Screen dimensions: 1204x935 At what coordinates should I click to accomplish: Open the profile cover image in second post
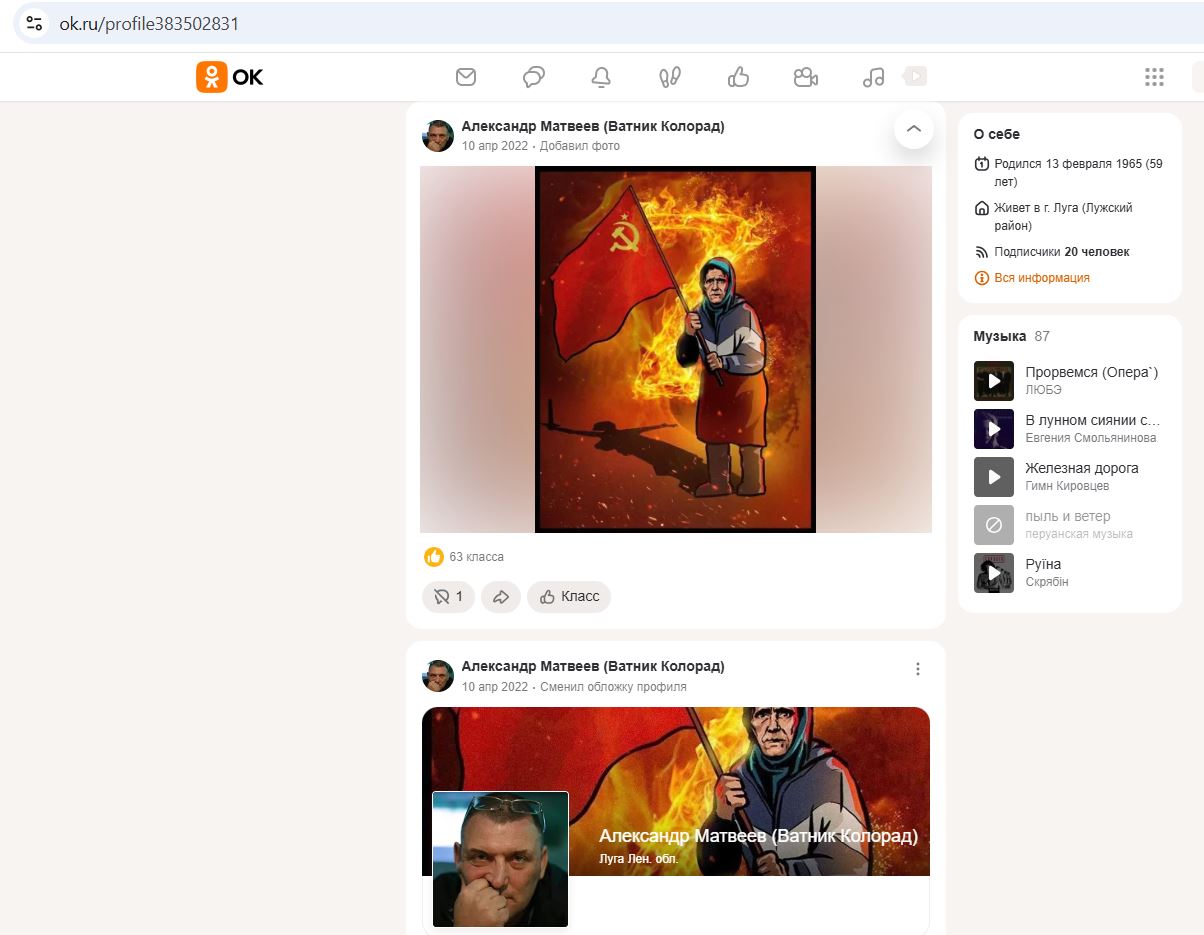pos(676,791)
